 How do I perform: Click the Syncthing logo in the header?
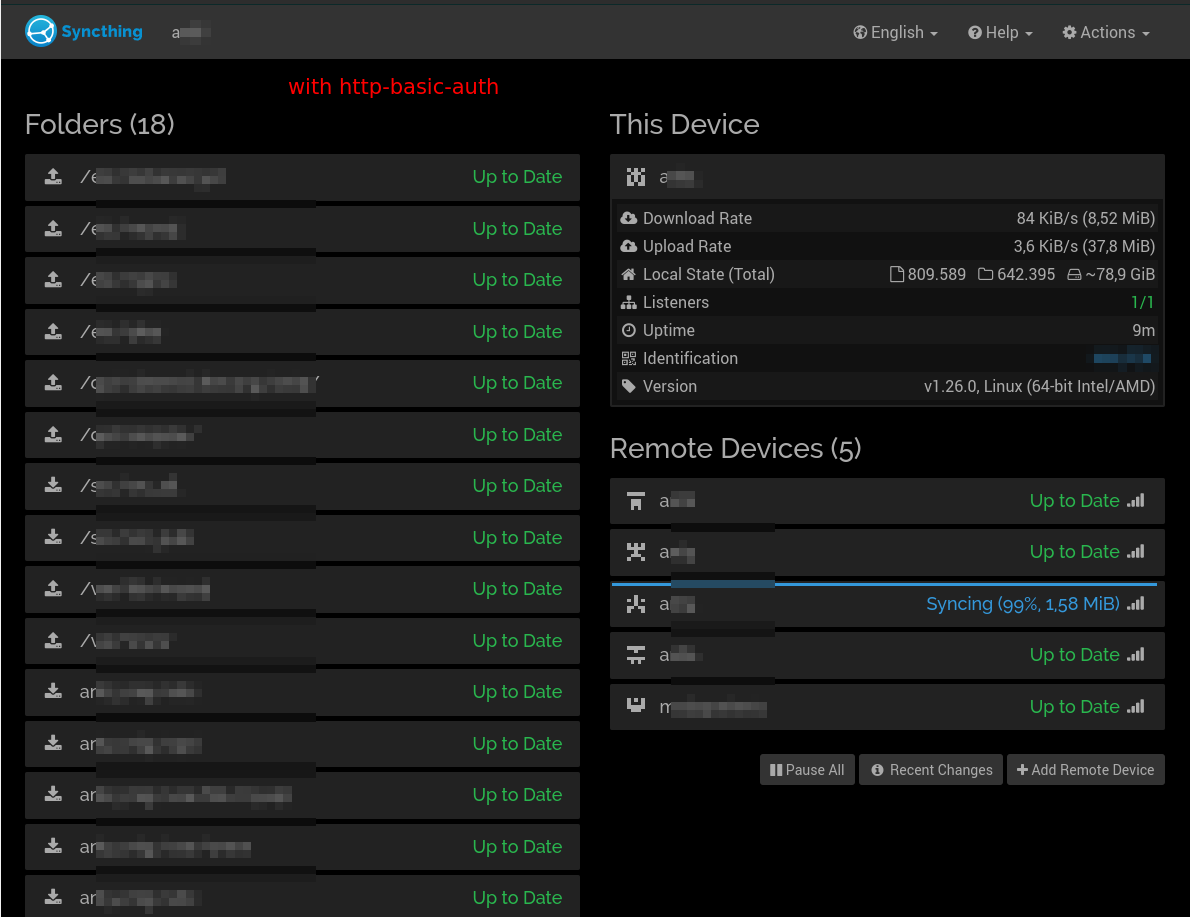click(38, 31)
